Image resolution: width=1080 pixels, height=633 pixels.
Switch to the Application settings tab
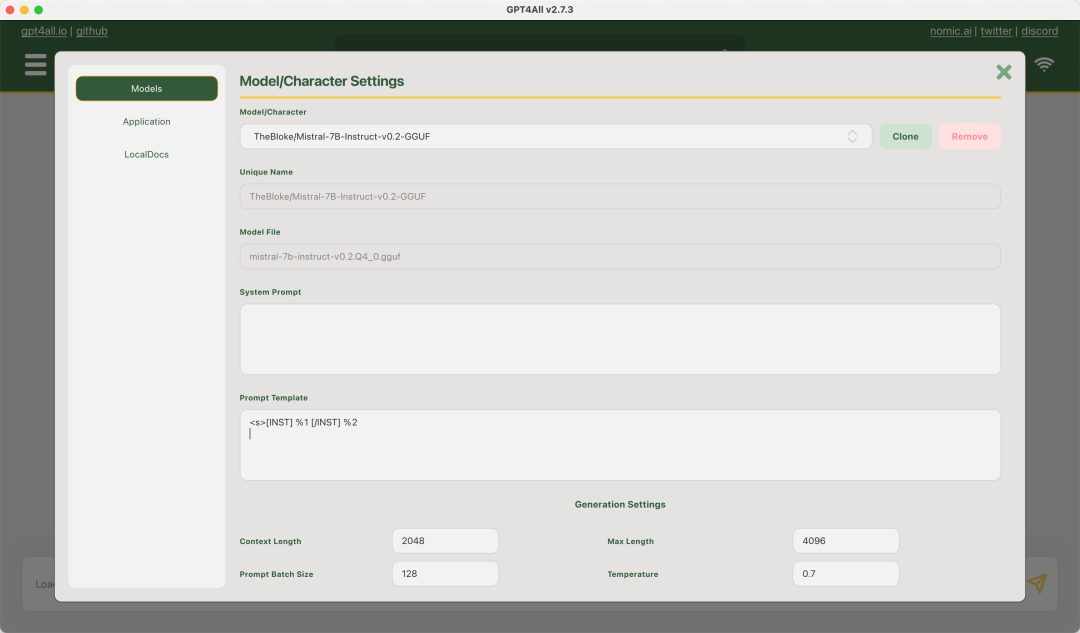[x=147, y=121]
